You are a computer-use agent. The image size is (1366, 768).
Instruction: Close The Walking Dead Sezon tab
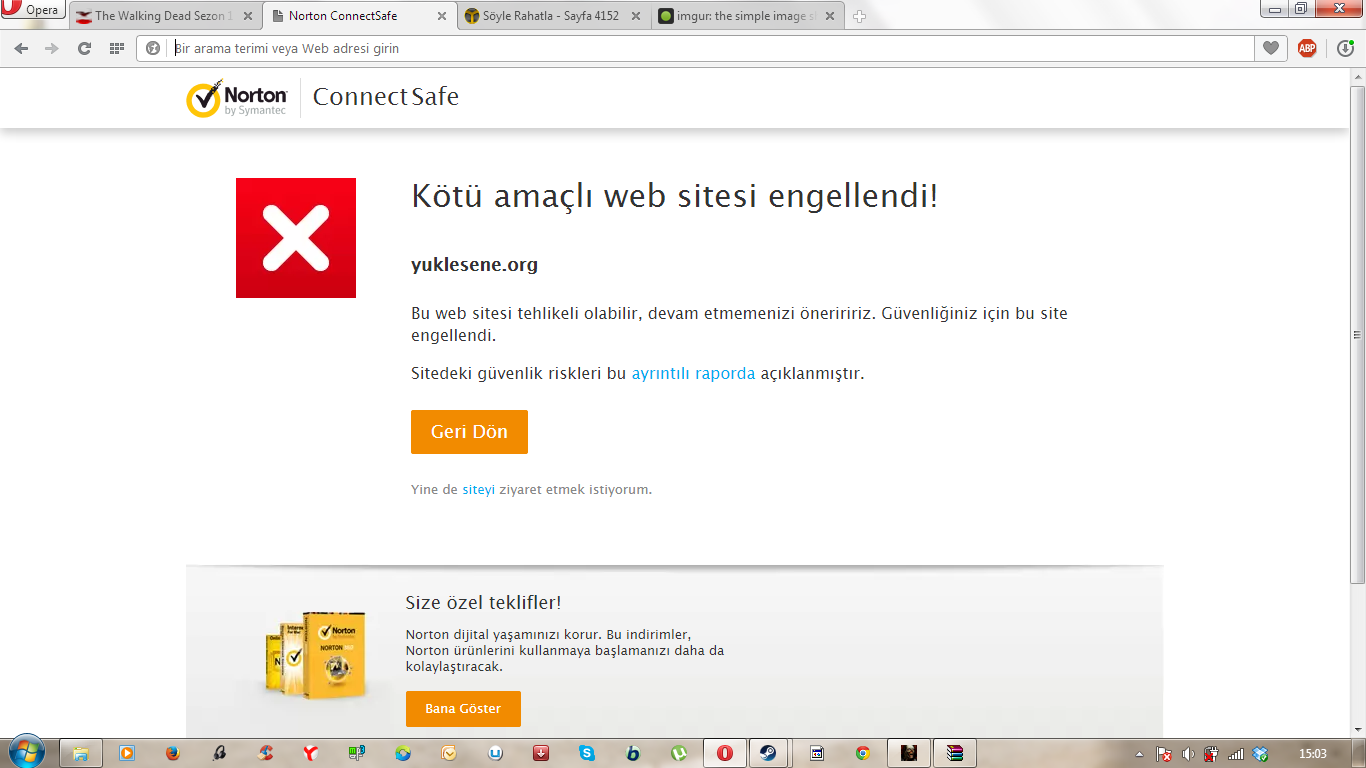248,16
